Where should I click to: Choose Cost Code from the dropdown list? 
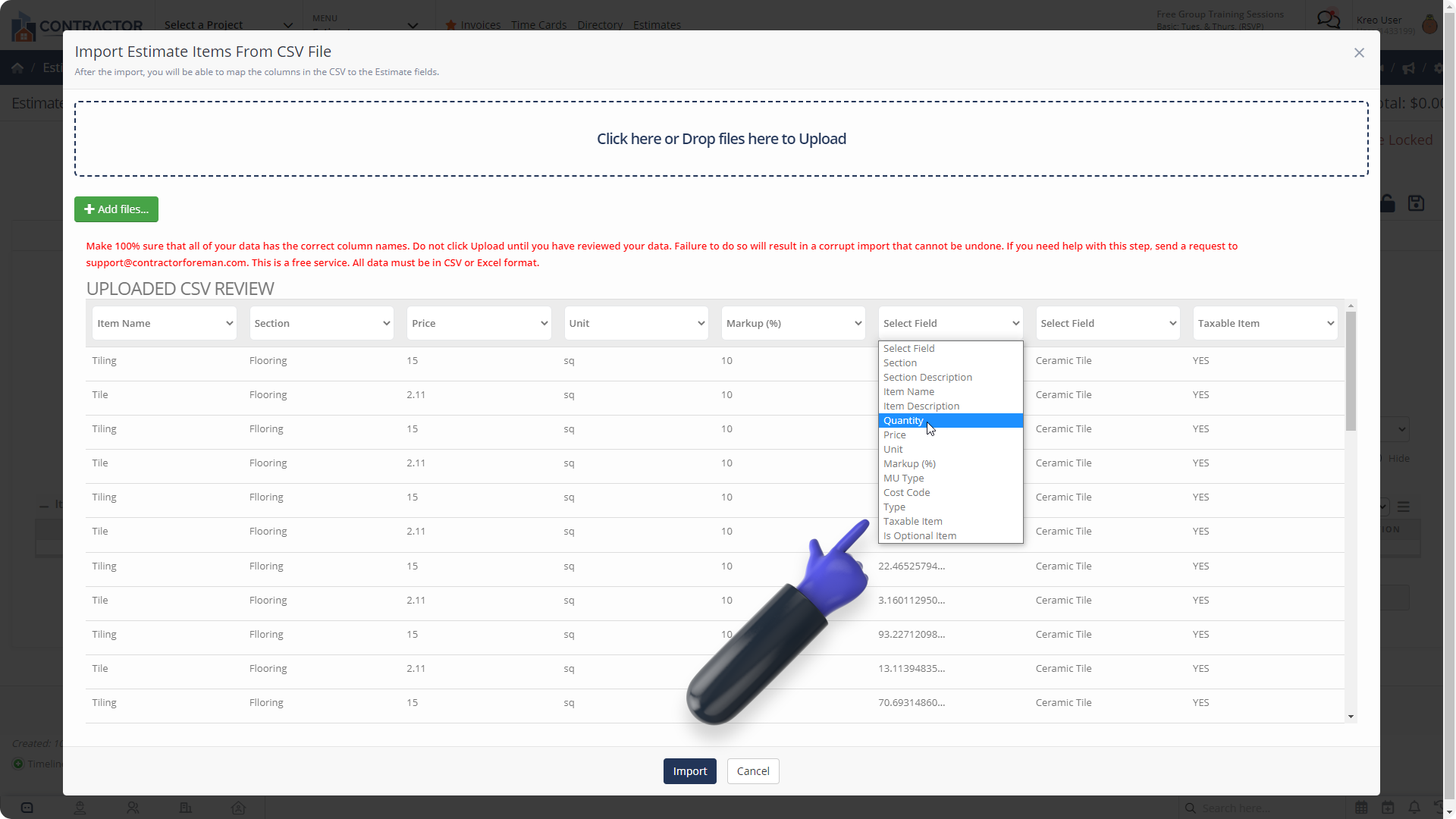(x=951, y=492)
